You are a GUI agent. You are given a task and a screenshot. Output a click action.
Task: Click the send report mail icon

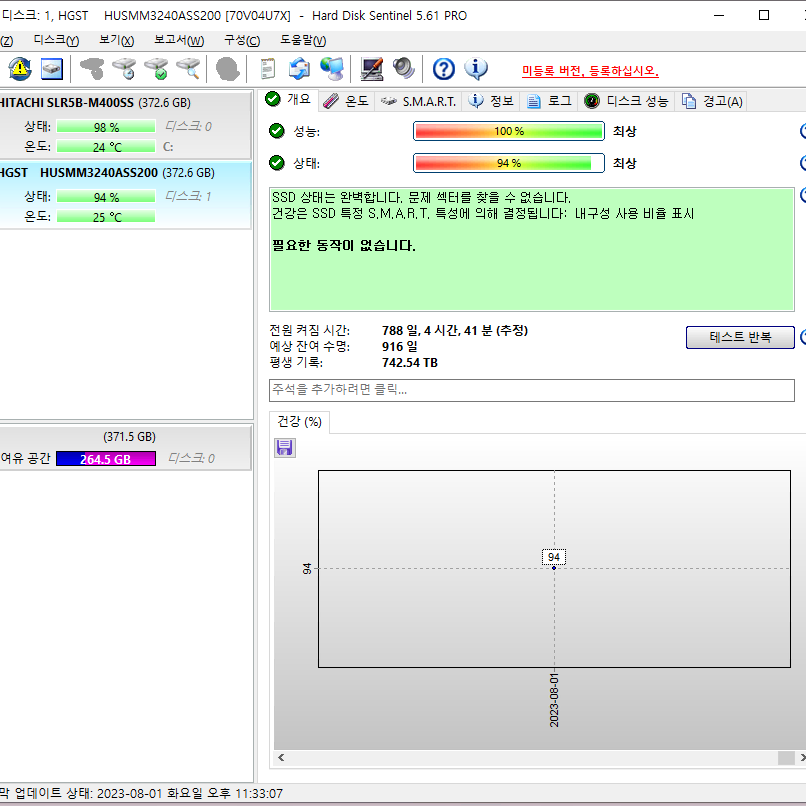point(299,69)
